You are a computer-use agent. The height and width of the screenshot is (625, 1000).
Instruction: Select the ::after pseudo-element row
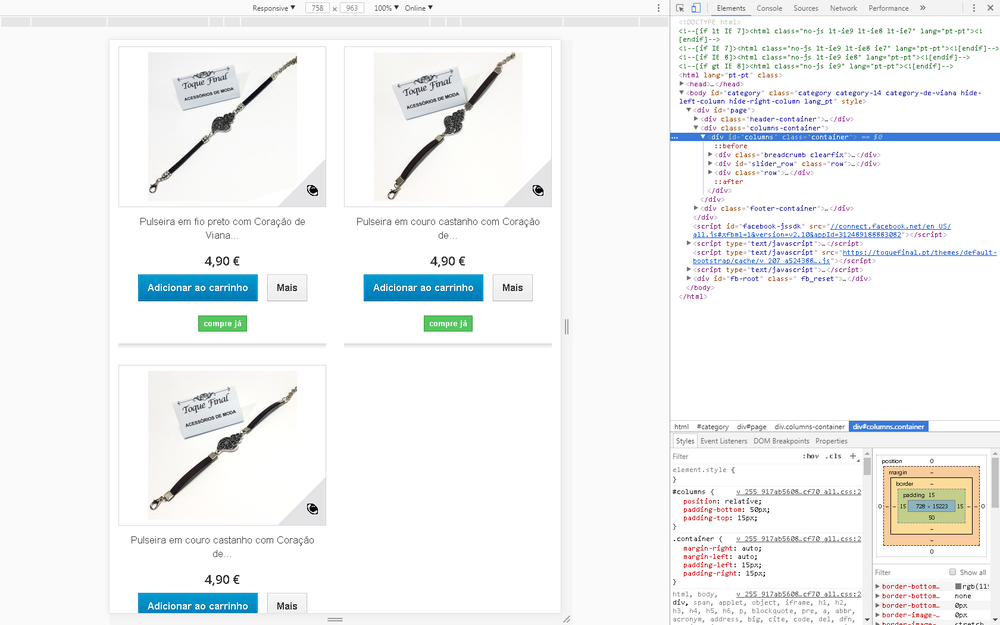tap(728, 182)
